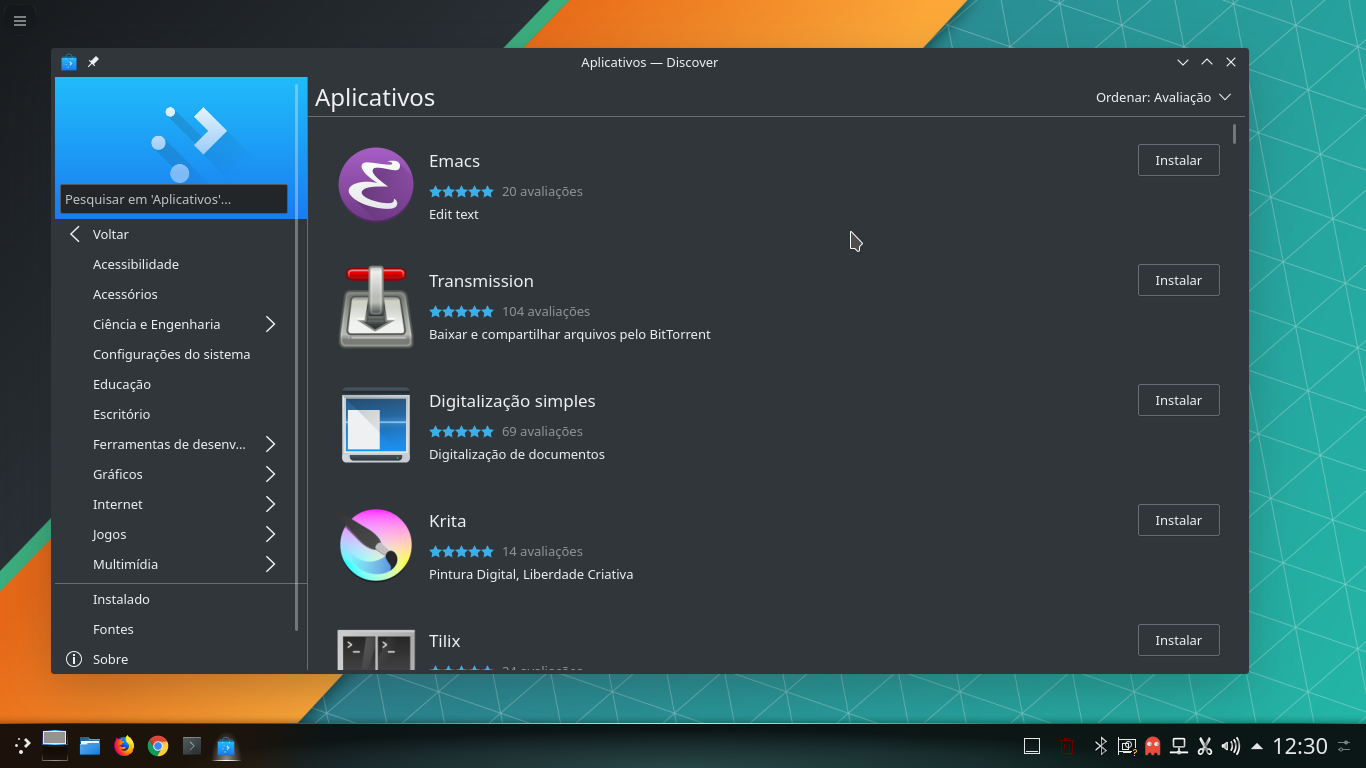Open the Ordenar: Avaliação sort dropdown
The width and height of the screenshot is (1366, 768).
[1163, 97]
